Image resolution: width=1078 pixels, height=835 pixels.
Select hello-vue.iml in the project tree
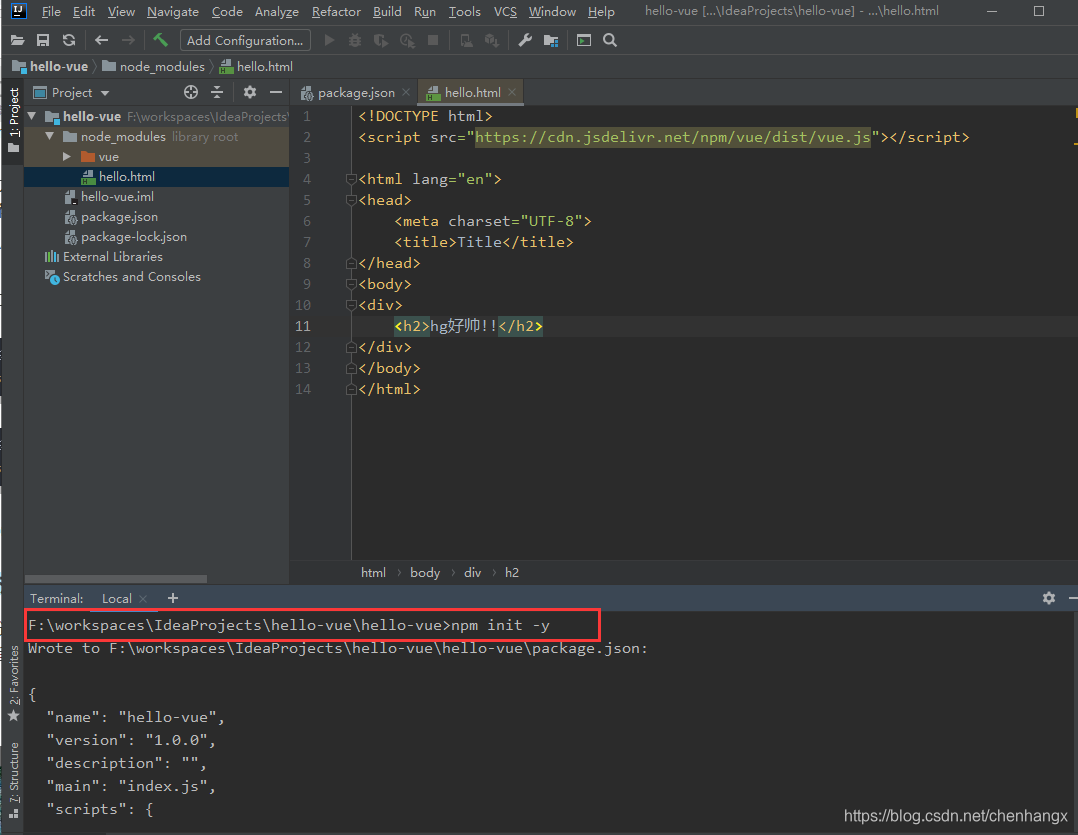pos(157,197)
